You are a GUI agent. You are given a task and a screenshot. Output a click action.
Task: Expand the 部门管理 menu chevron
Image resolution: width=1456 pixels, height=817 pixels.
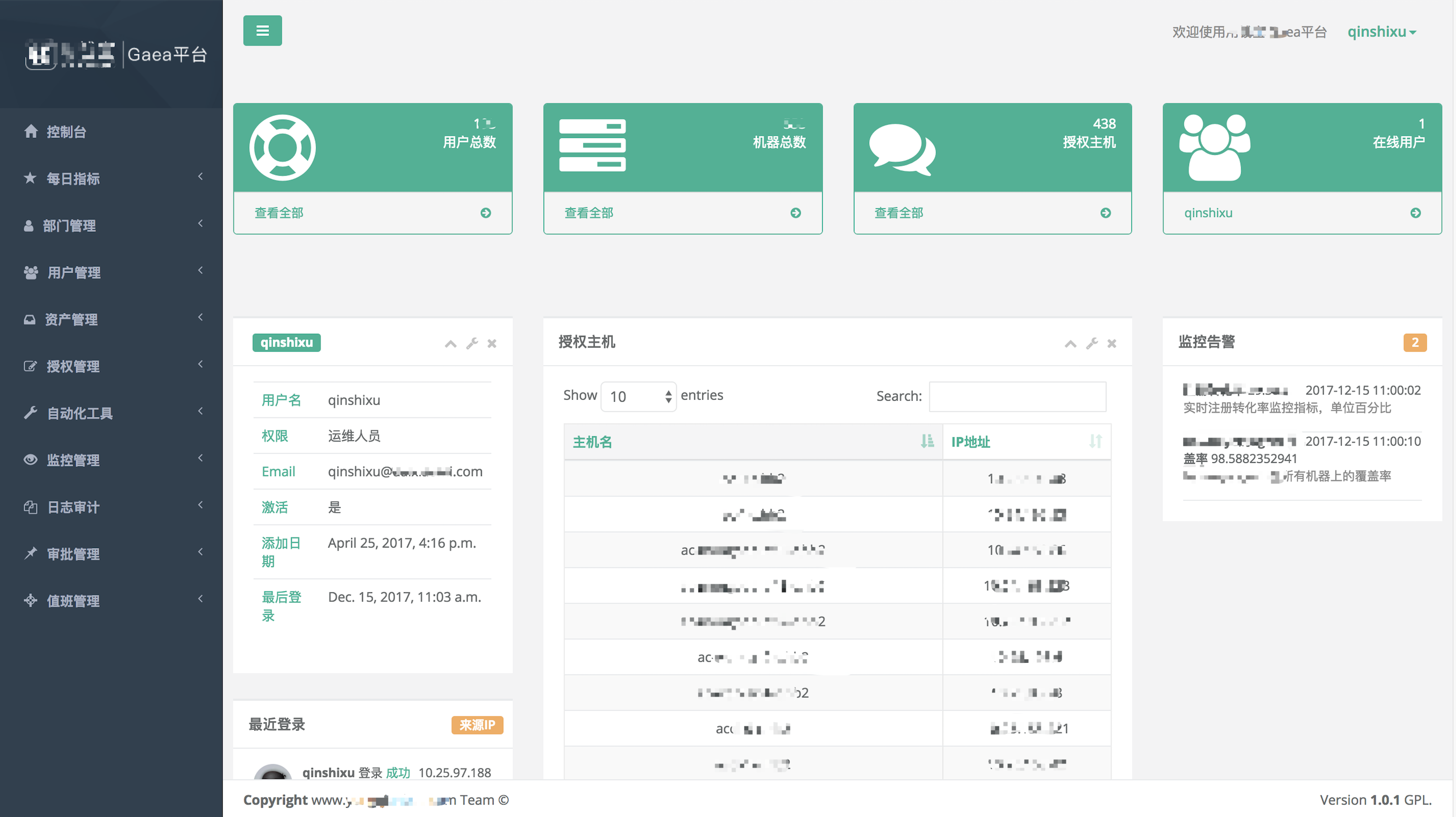[200, 224]
